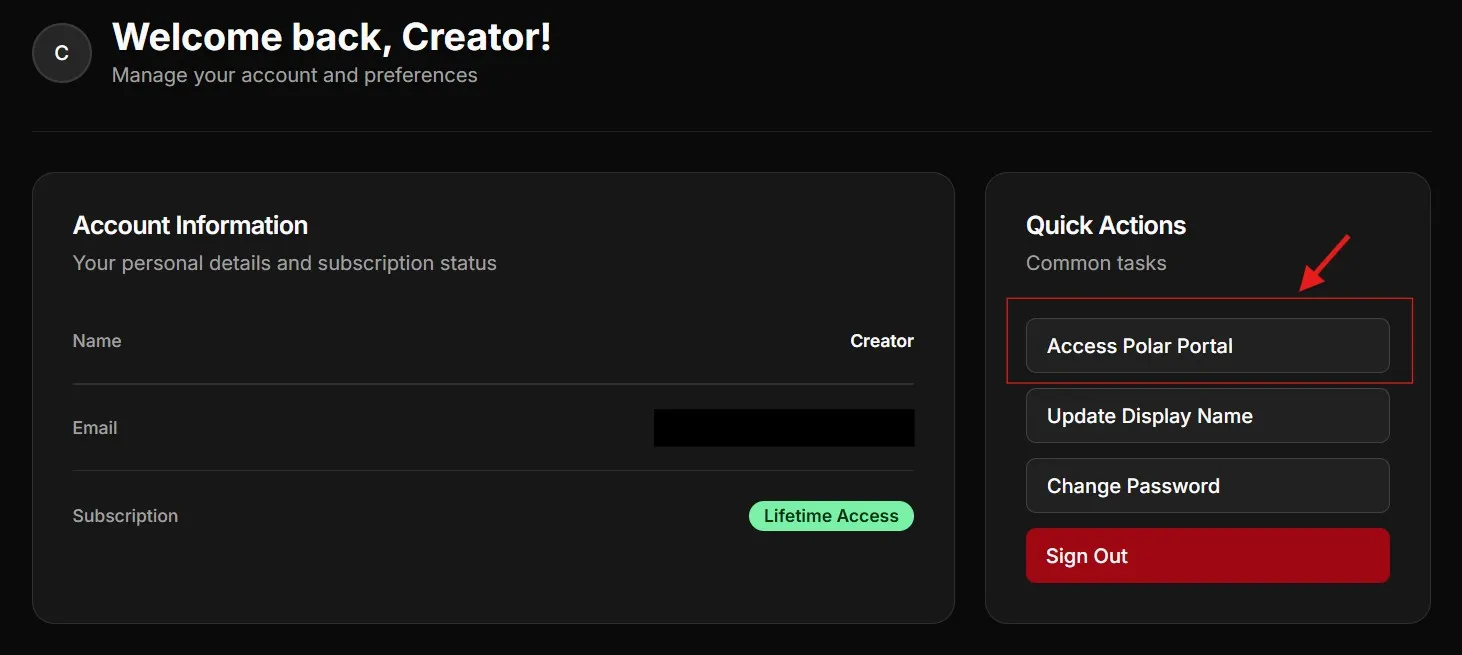Click the green Lifetime Access badge
This screenshot has height=655, width=1462.
(831, 516)
